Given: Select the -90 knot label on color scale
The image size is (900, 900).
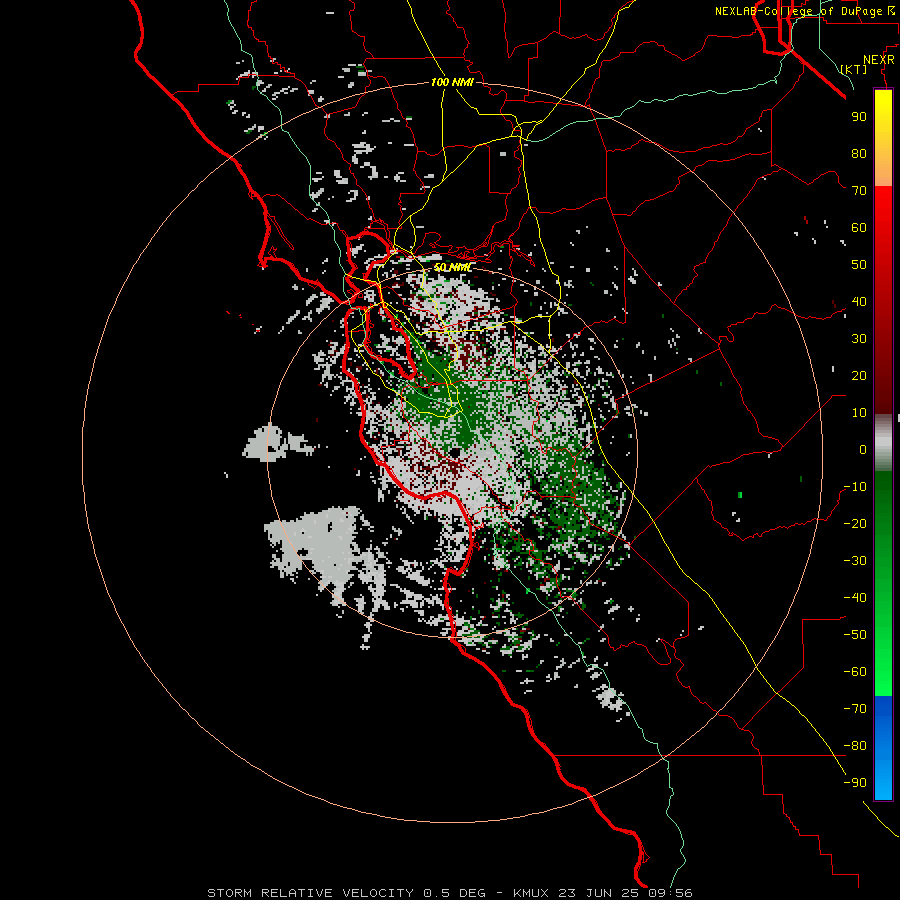Looking at the screenshot, I should click(x=855, y=783).
